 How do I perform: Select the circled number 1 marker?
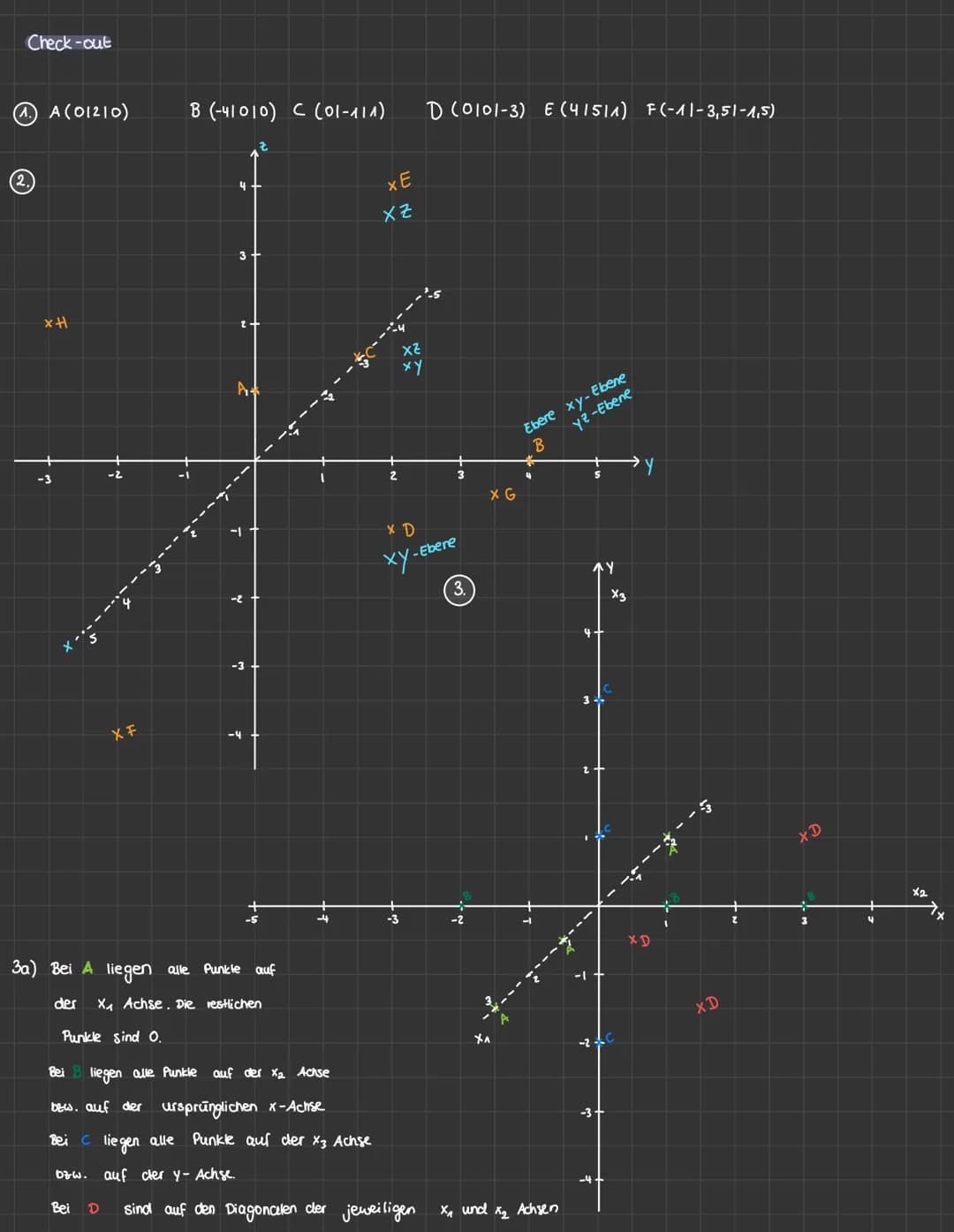(x=26, y=112)
